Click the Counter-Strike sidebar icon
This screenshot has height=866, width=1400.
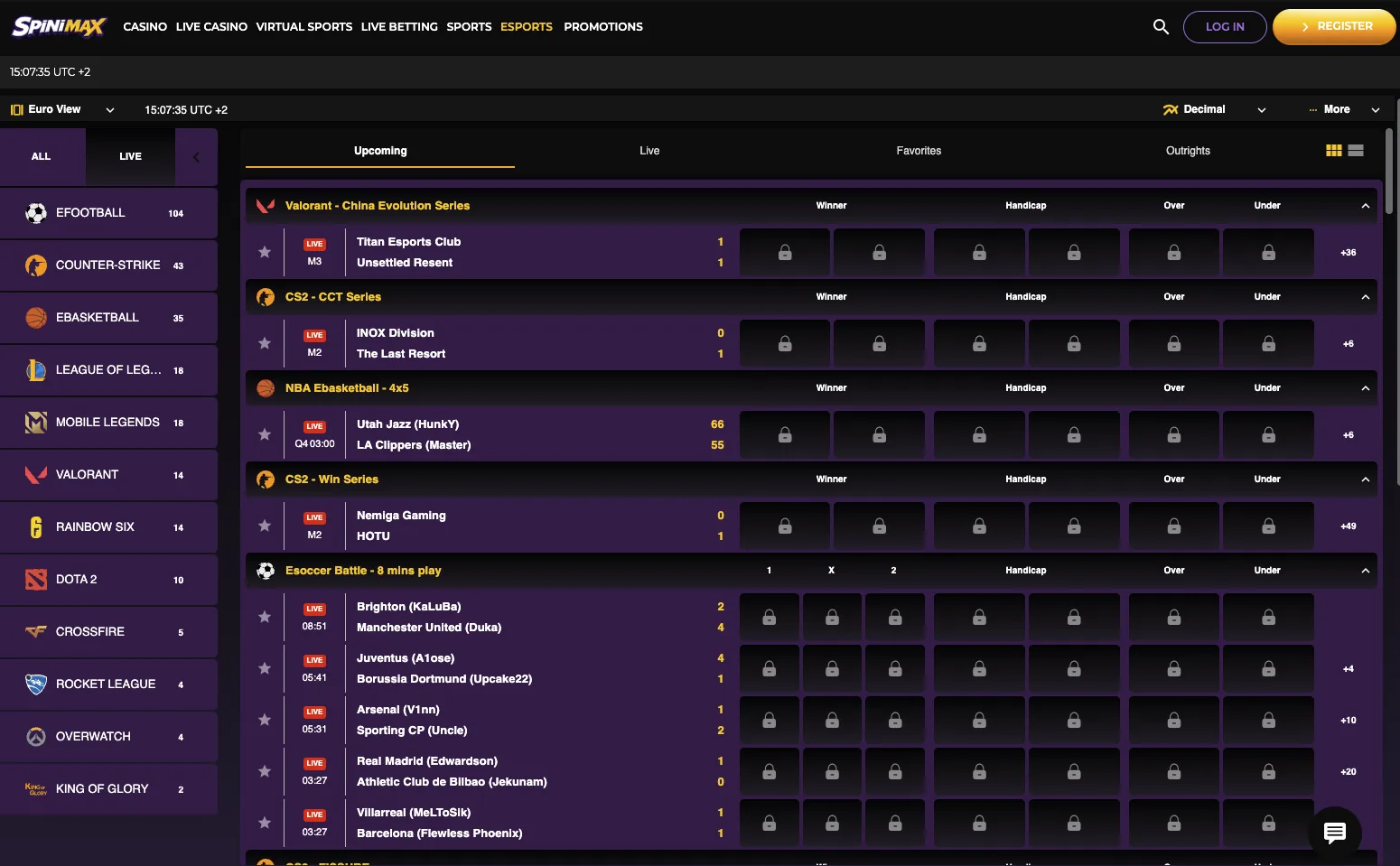(36, 265)
